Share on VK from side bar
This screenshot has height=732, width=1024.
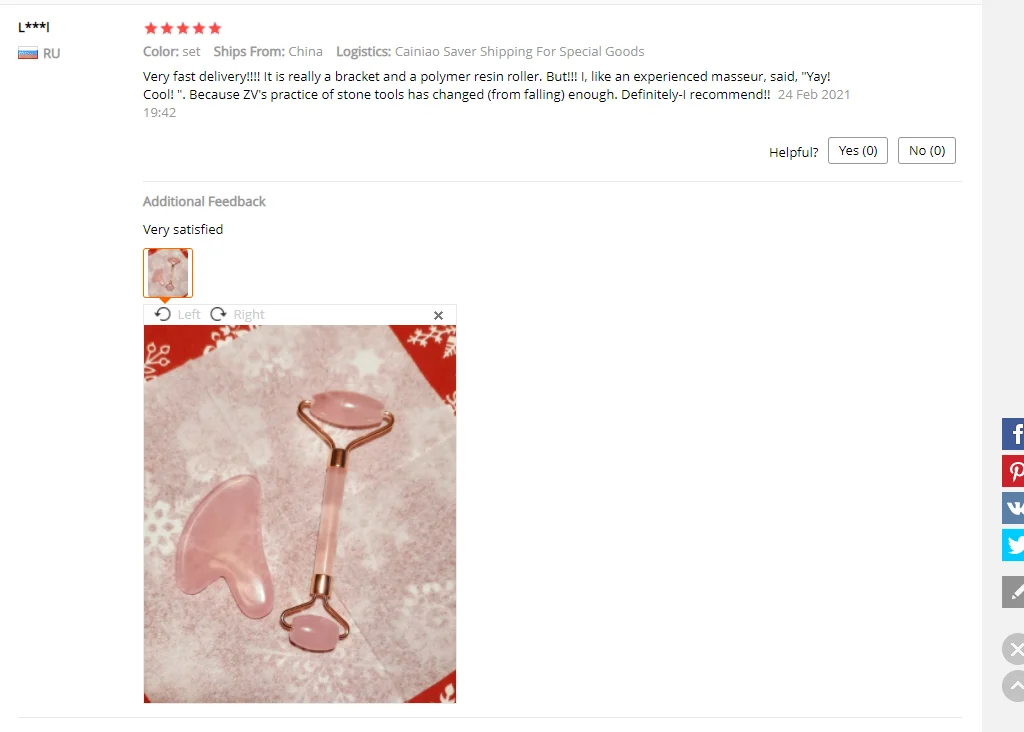pos(1013,508)
